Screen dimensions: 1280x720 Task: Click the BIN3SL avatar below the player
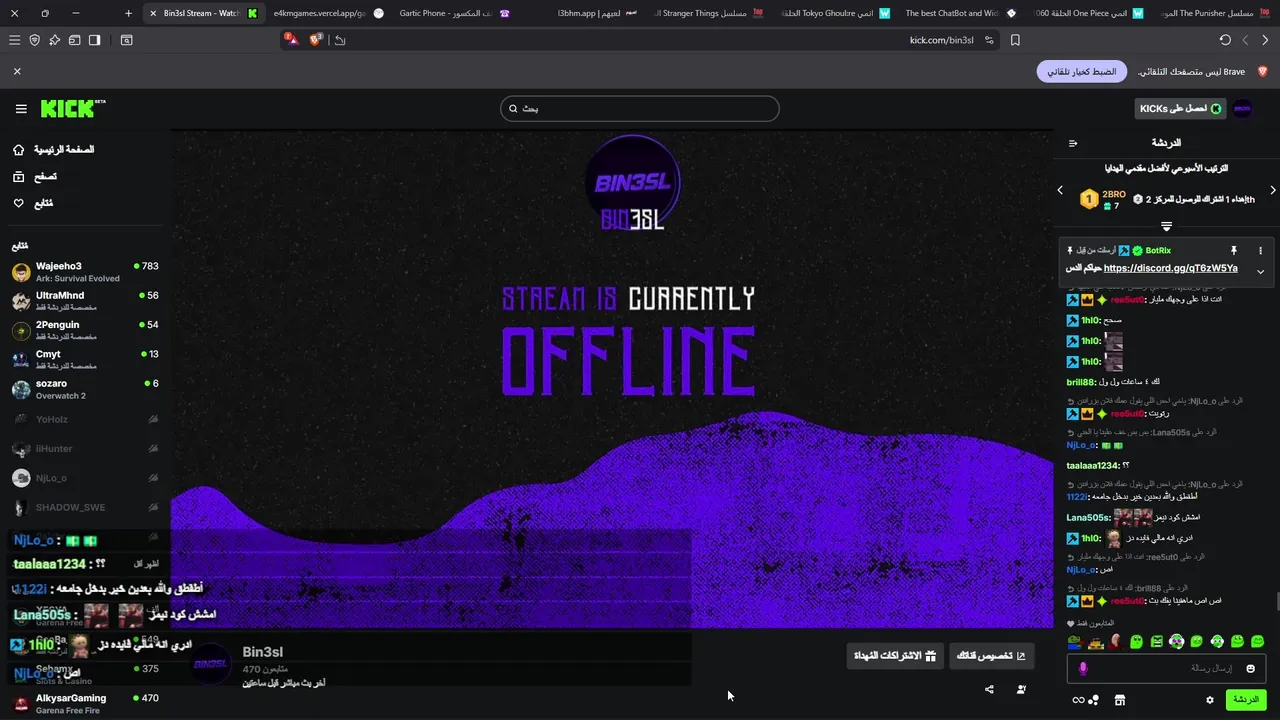click(x=211, y=664)
